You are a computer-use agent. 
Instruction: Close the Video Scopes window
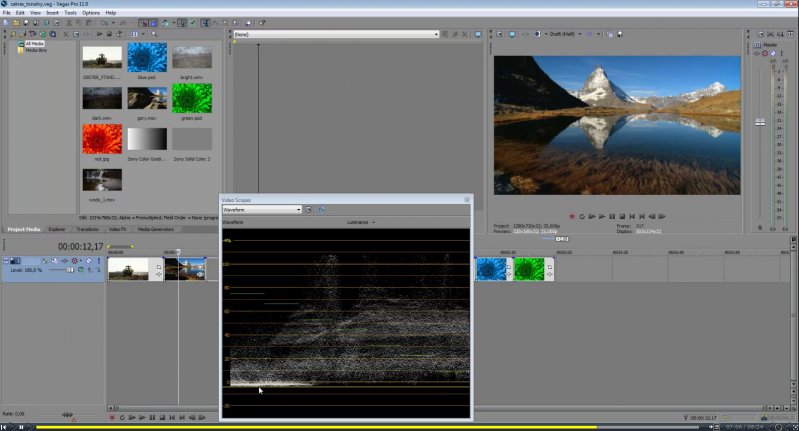coord(466,200)
